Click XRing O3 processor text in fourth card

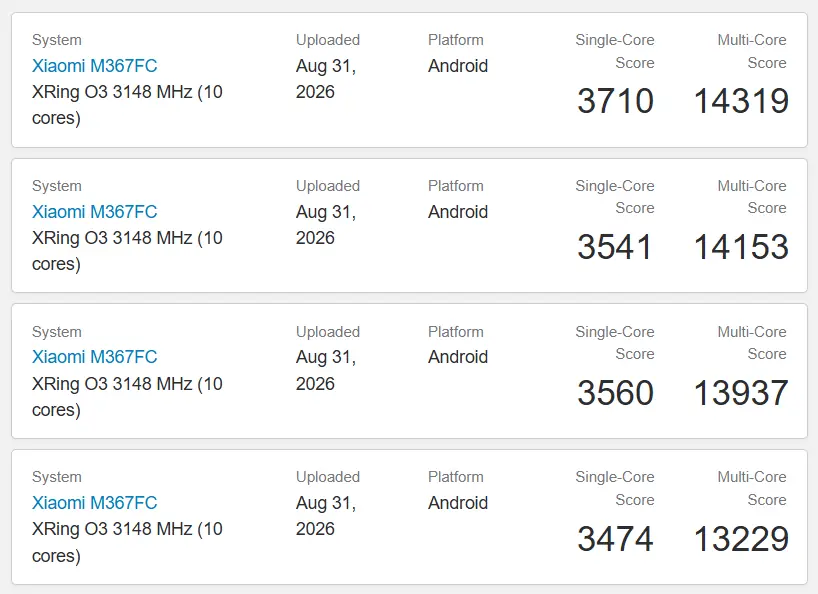(127, 542)
